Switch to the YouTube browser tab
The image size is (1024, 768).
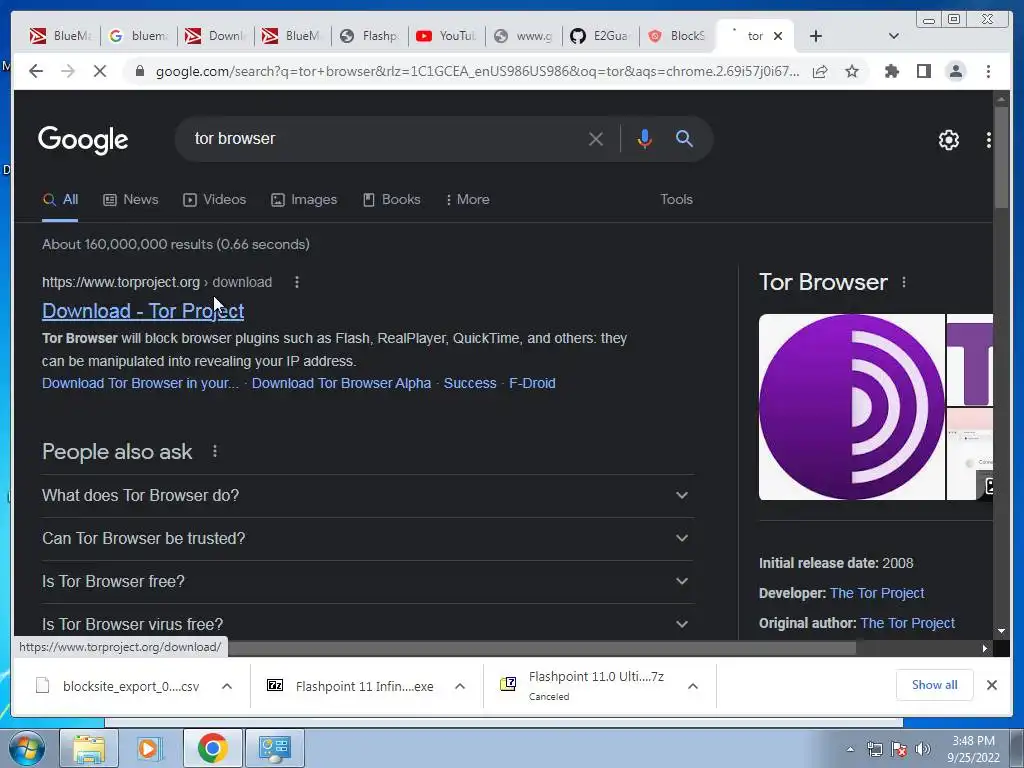(446, 36)
